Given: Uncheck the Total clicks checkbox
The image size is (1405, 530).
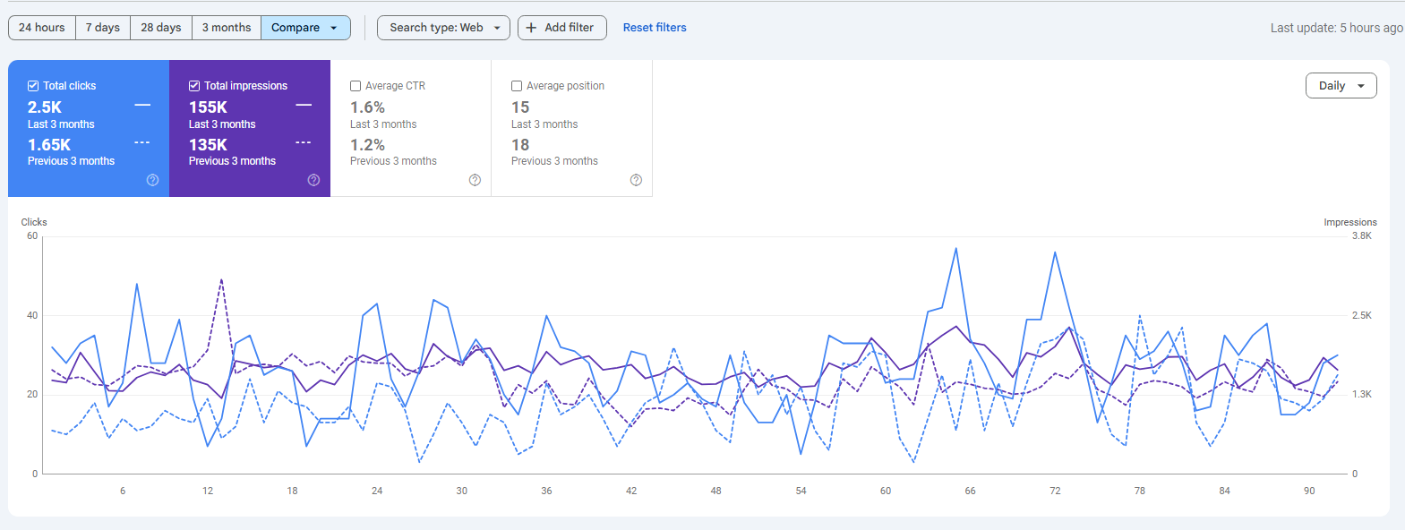Looking at the screenshot, I should coord(33,86).
